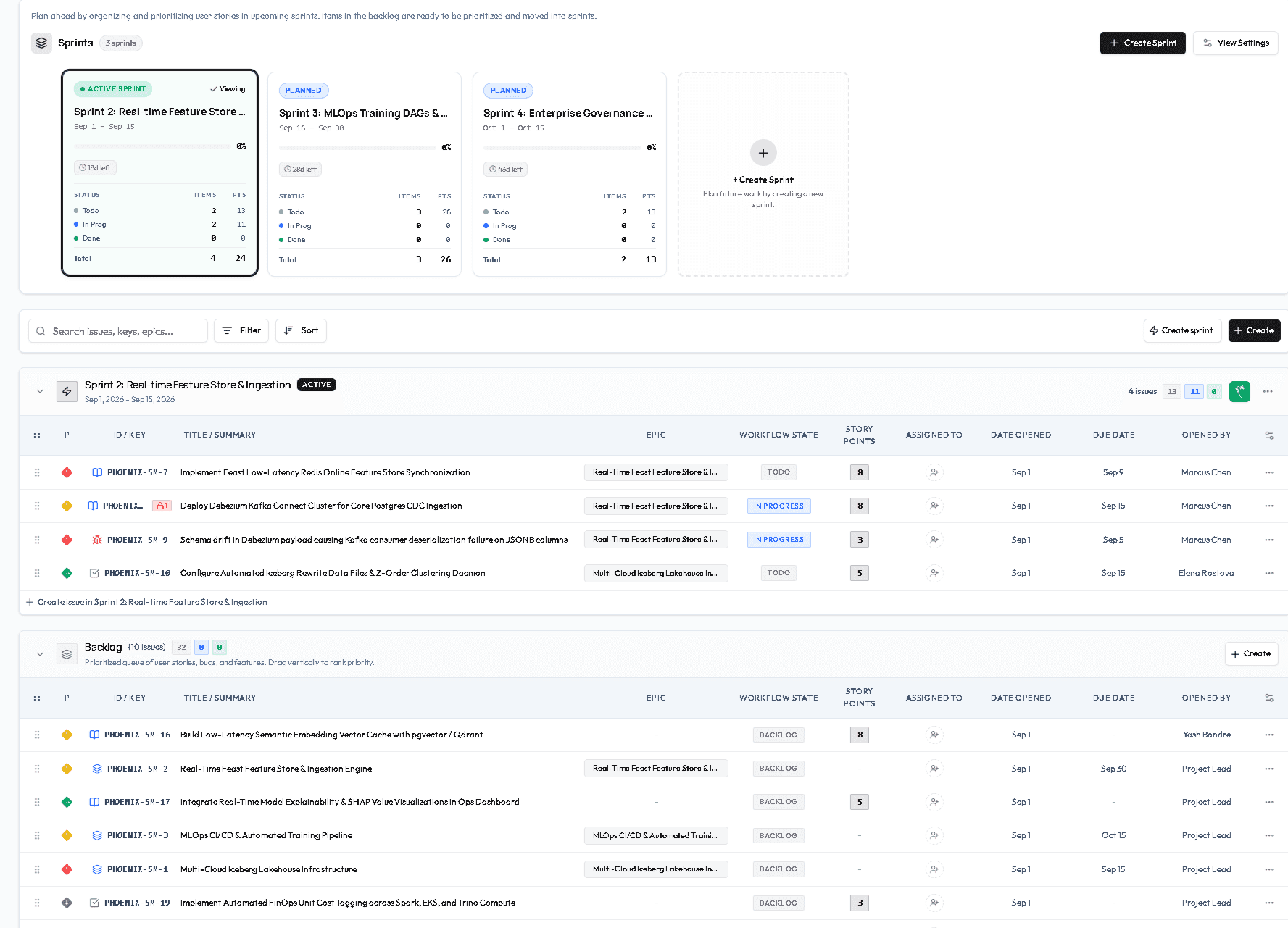Click epic tag for PHOENIX-5M-10
Viewport: 1288px width, 928px height.
[x=656, y=573]
